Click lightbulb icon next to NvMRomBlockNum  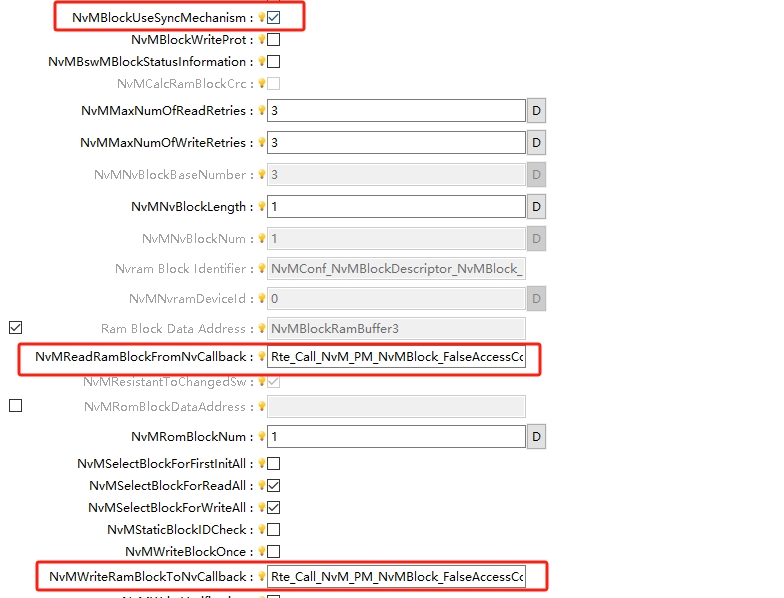(262, 437)
